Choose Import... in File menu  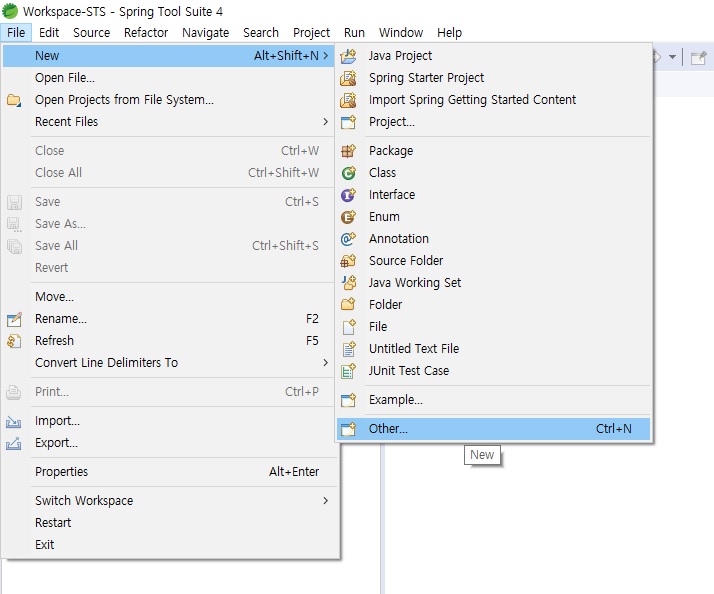tap(168, 421)
